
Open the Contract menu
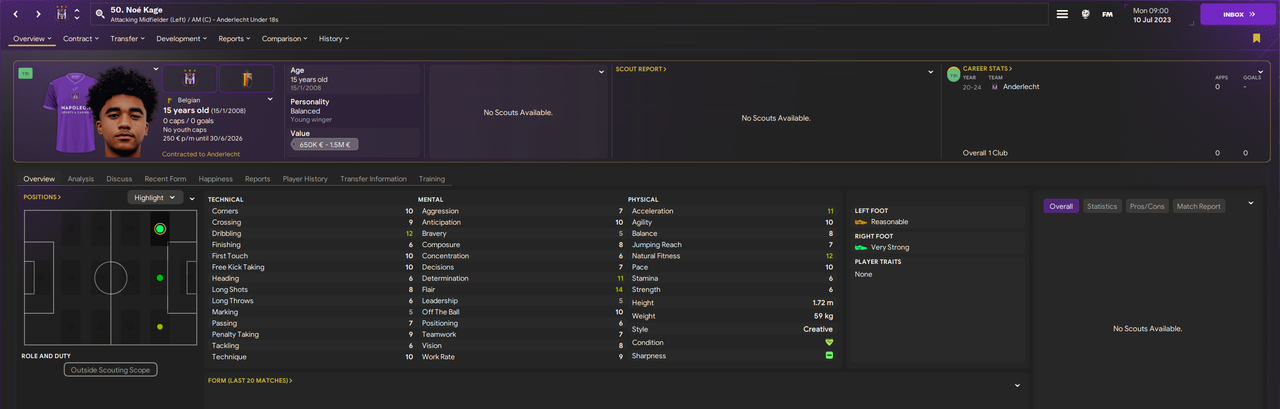(x=80, y=38)
